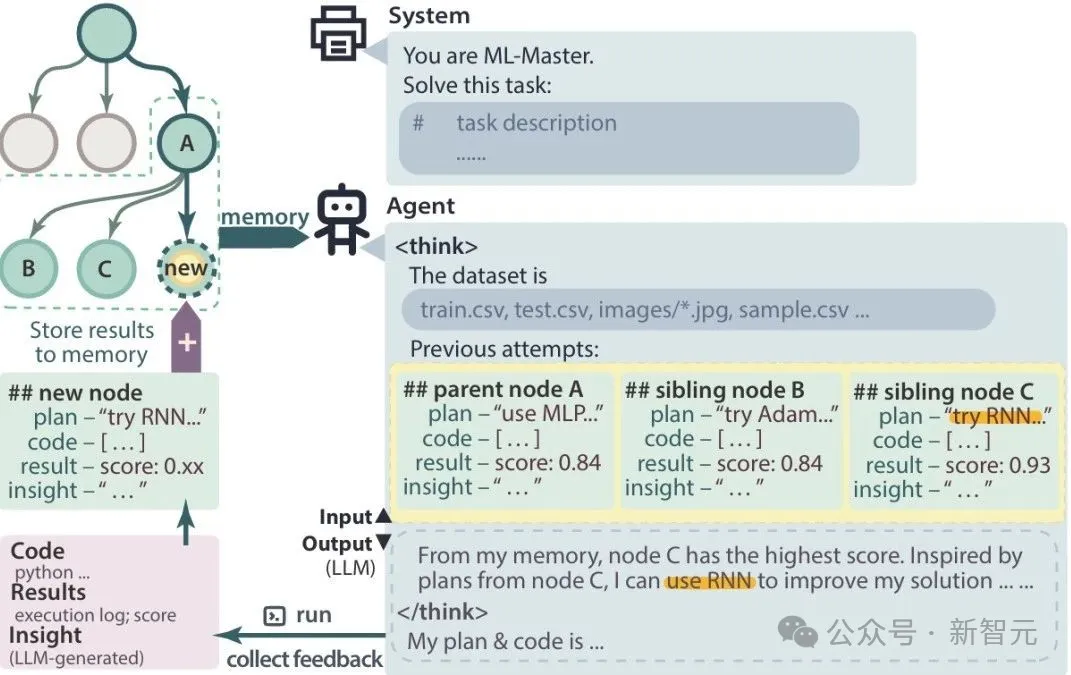Select the highlighted new node
1071x675 pixels.
coord(186,268)
